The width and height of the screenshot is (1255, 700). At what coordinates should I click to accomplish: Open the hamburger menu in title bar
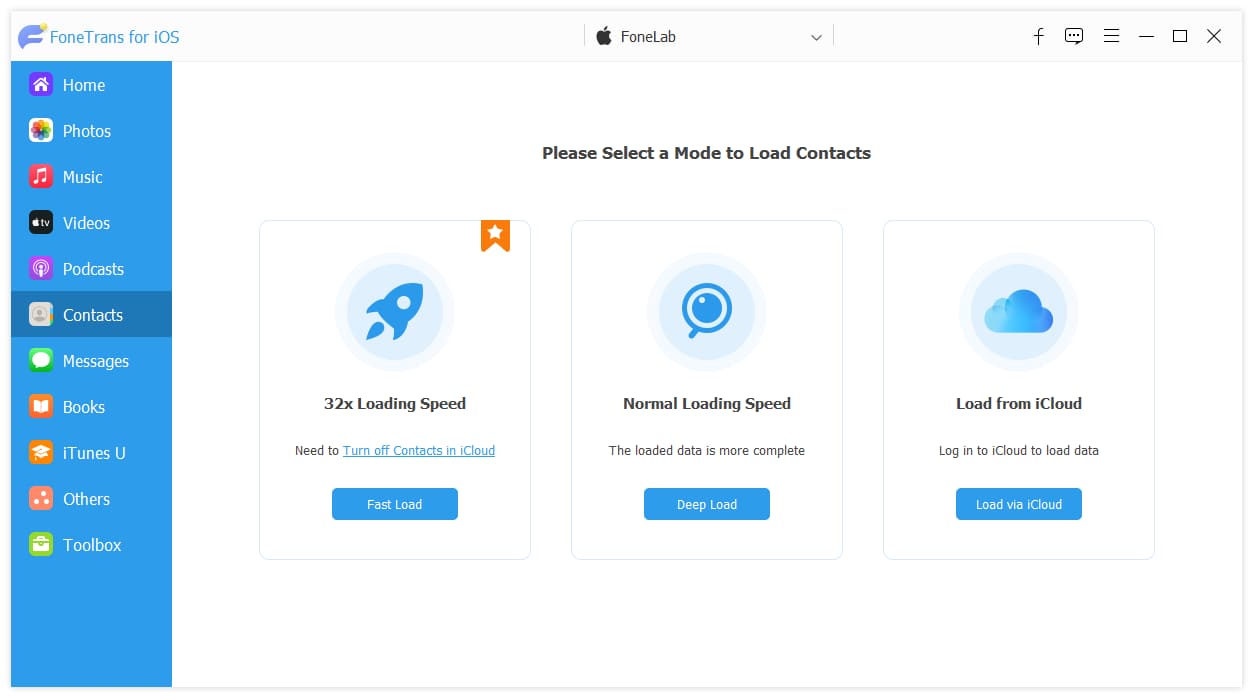(x=1111, y=36)
